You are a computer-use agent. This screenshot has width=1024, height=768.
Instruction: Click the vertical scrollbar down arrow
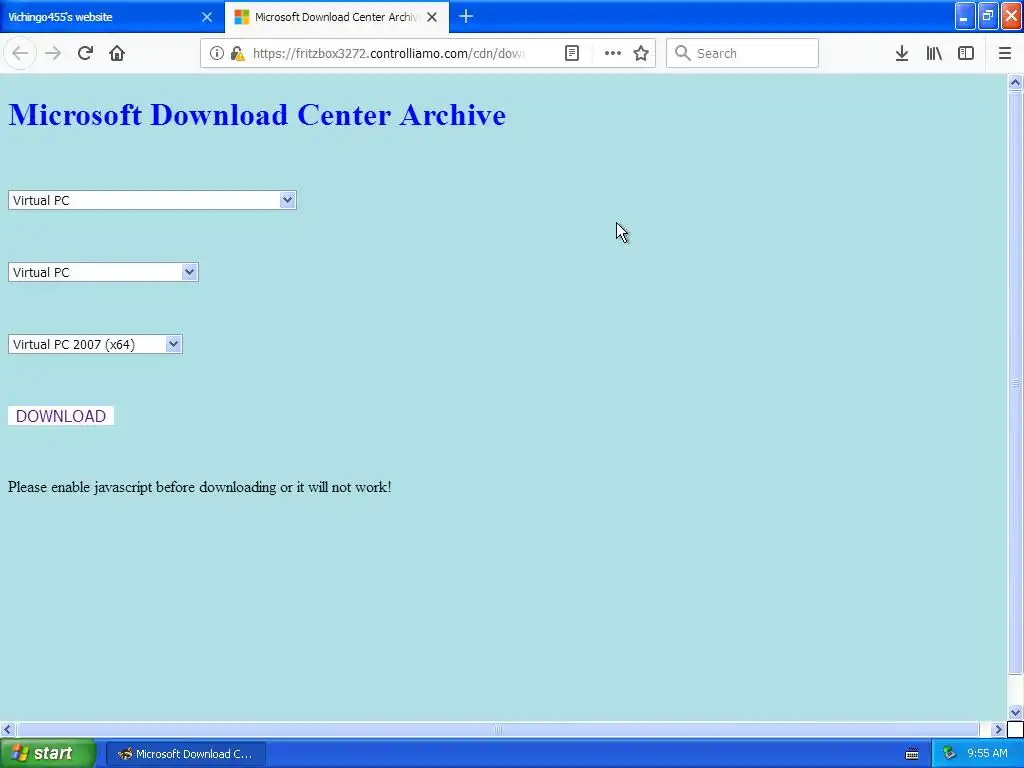click(1015, 712)
